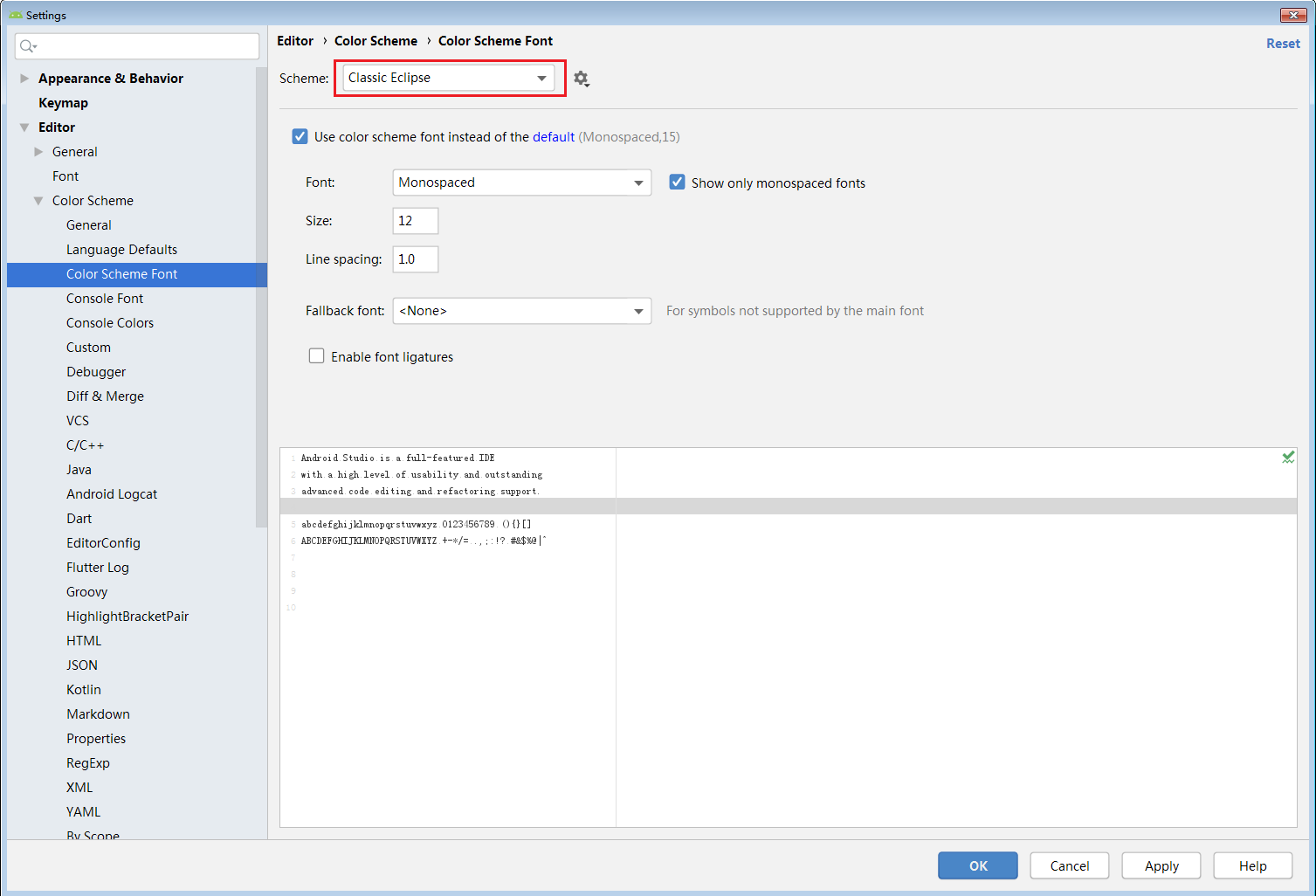Select Flutter Log color settings
Screen dimensions: 1316x896
(98, 568)
